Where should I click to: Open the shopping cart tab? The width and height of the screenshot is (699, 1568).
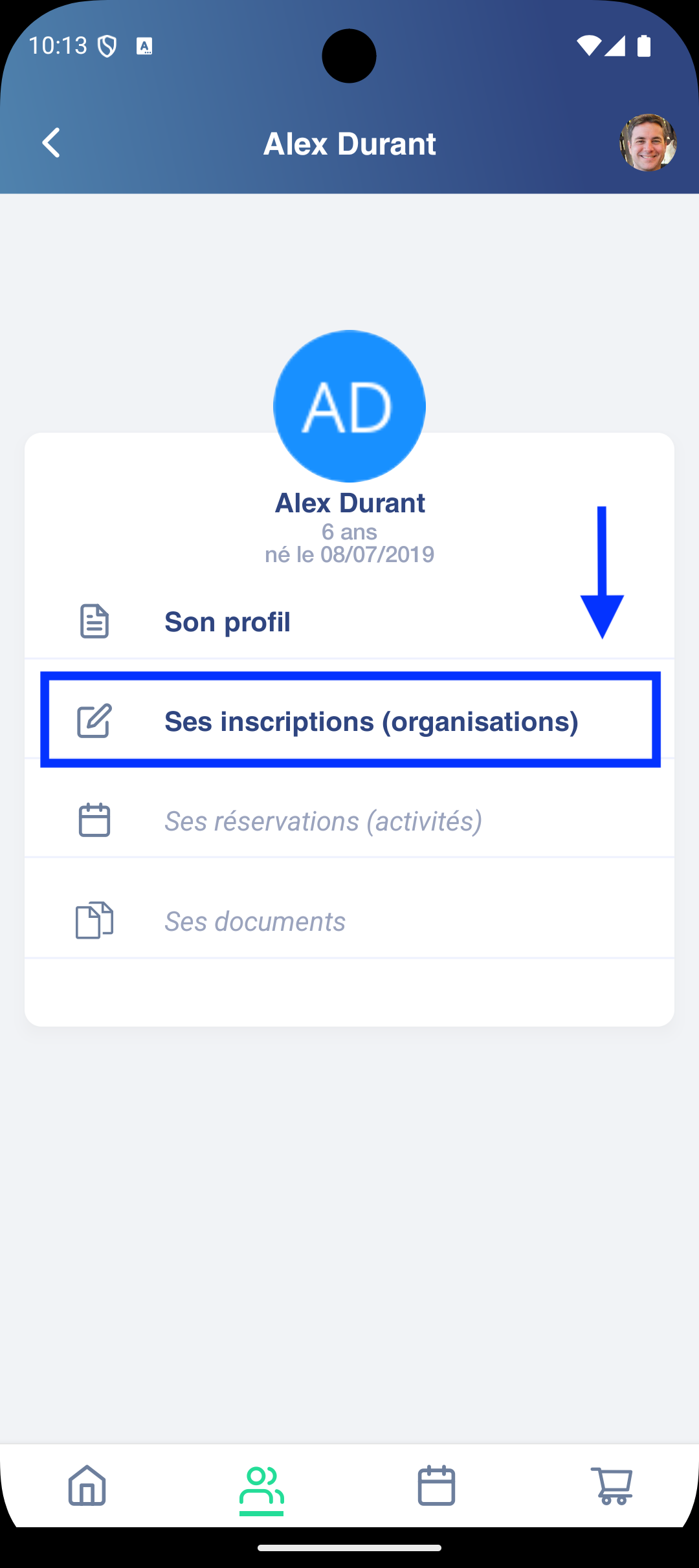612,1486
